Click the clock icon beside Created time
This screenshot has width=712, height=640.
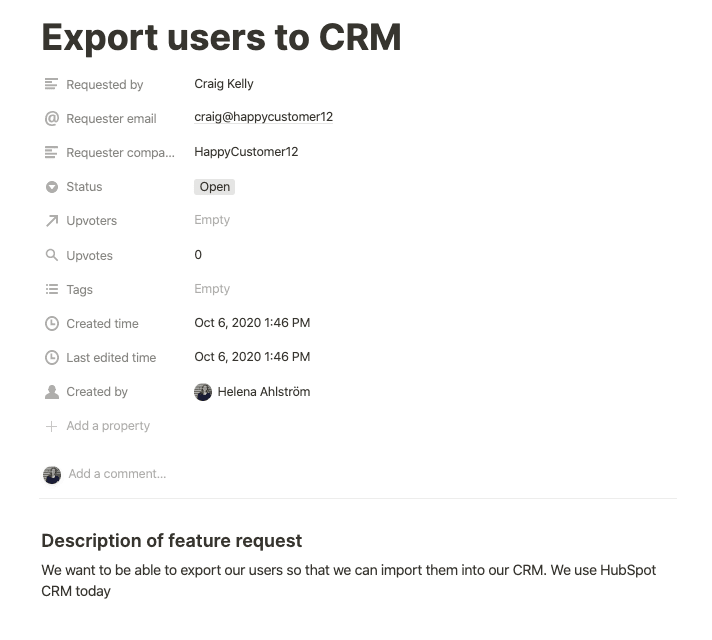(x=52, y=324)
